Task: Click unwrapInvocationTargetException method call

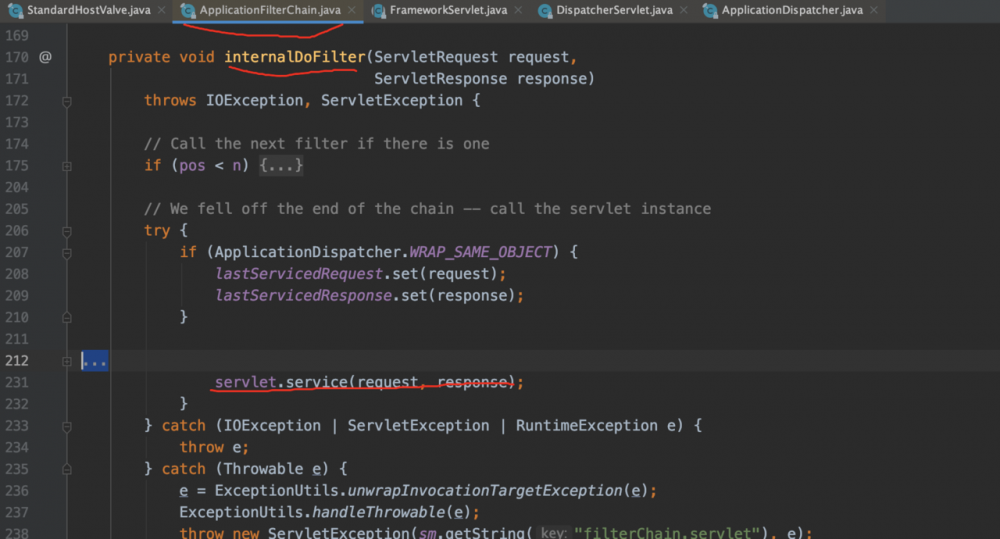Action: pos(484,491)
